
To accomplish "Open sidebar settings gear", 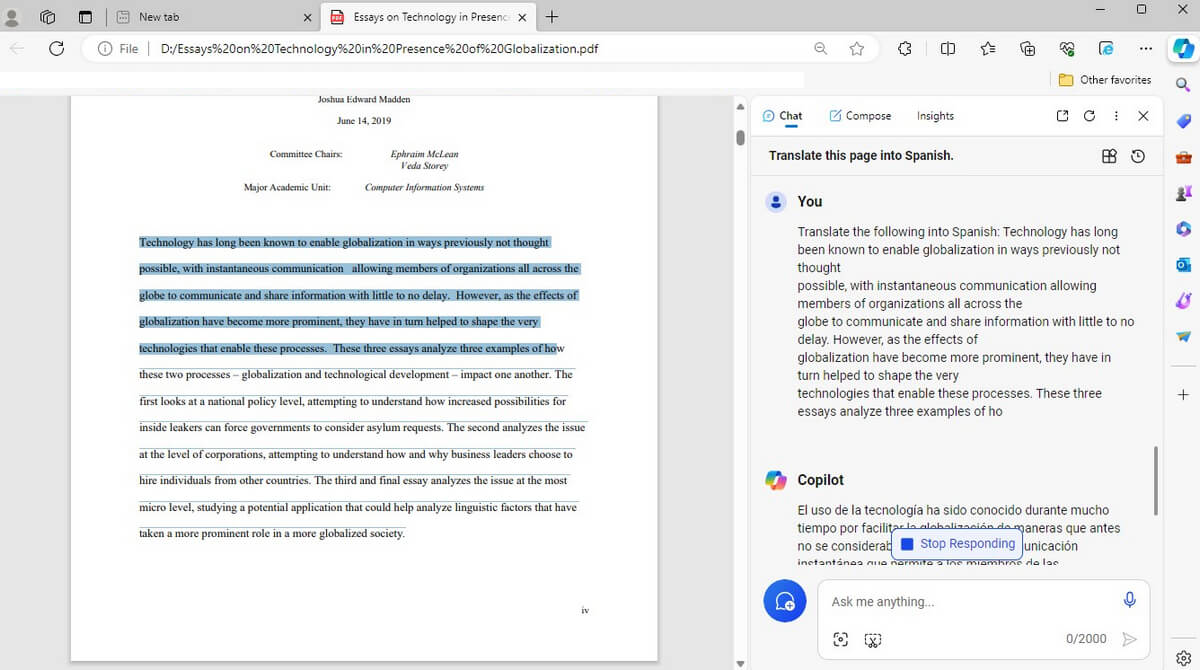I will pos(1183,656).
